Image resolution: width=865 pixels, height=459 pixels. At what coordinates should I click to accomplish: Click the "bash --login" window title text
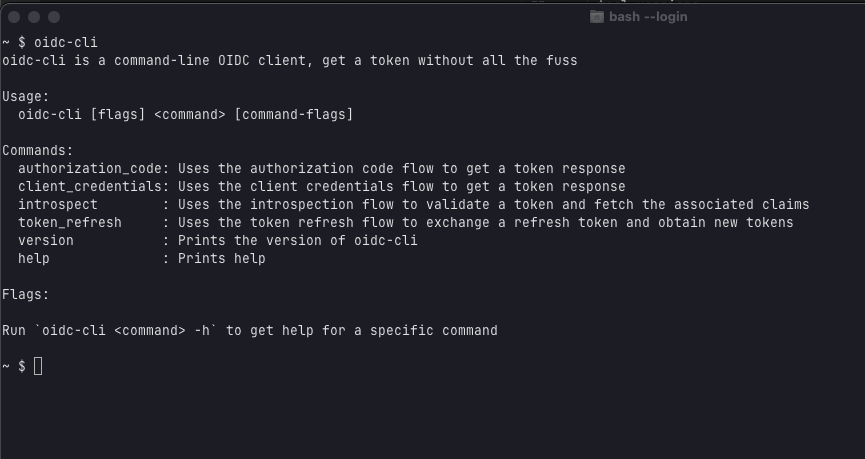648,17
